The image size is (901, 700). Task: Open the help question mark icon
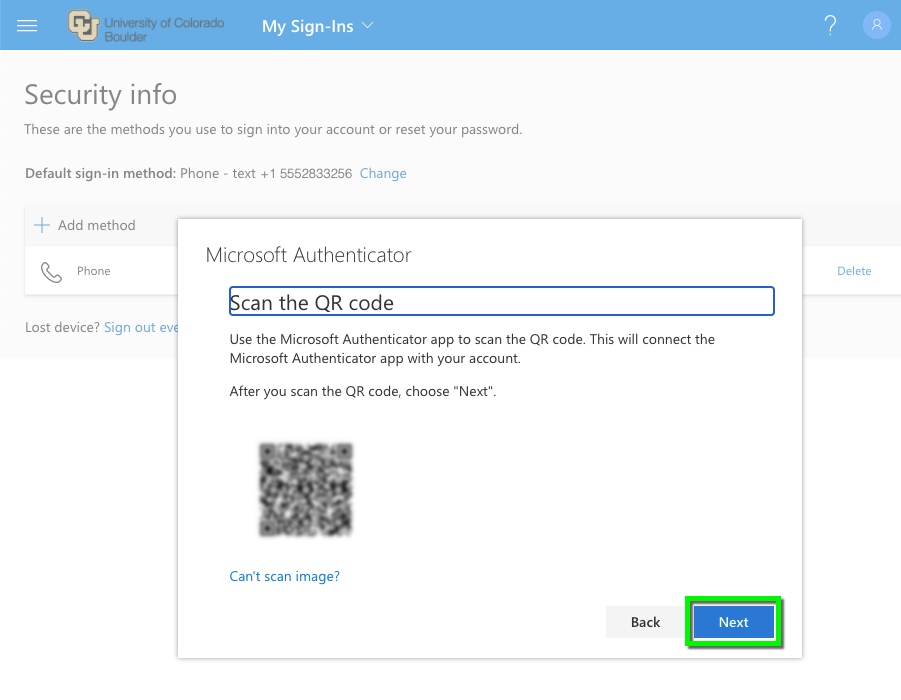830,25
